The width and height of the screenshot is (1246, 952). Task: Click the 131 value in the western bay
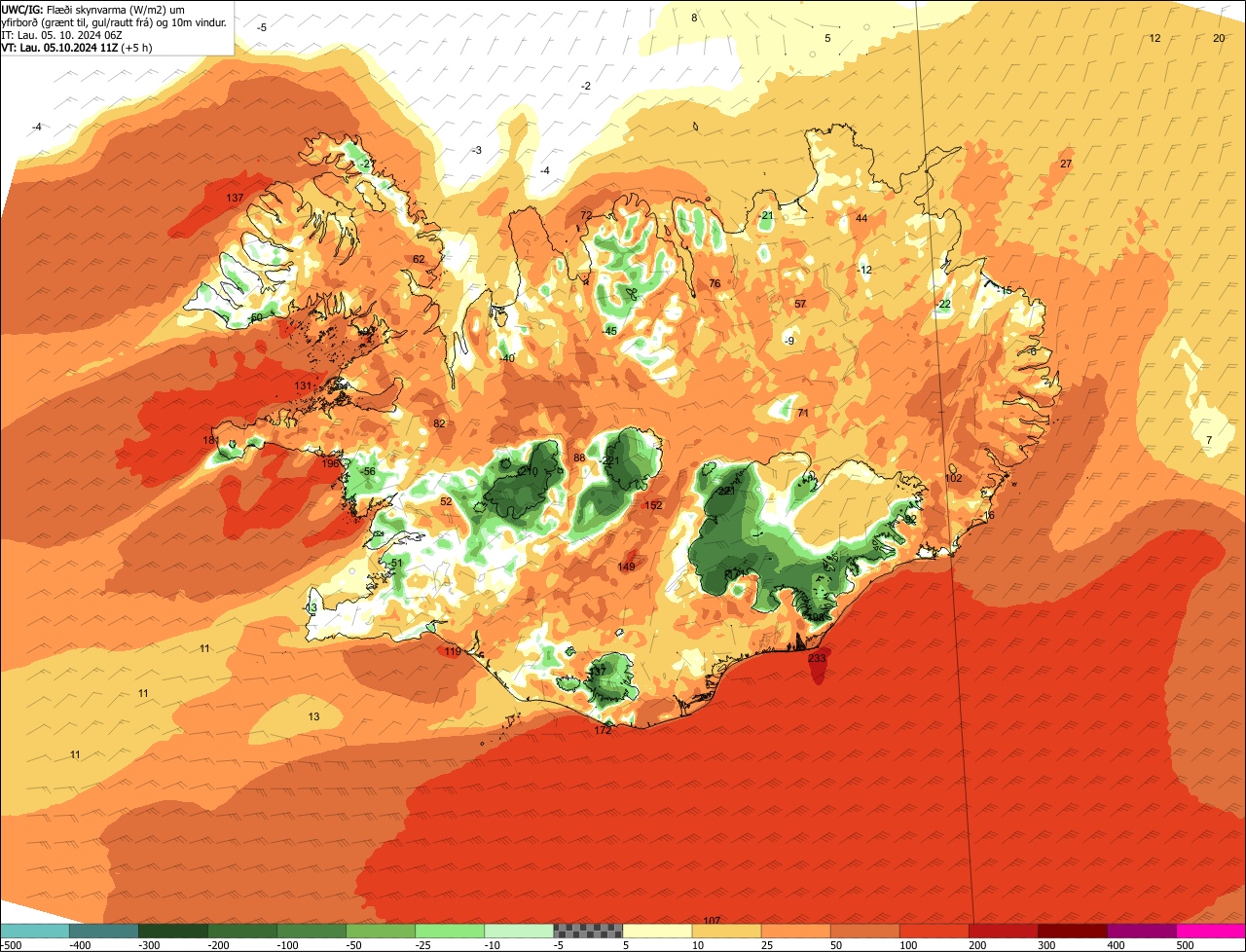click(303, 386)
